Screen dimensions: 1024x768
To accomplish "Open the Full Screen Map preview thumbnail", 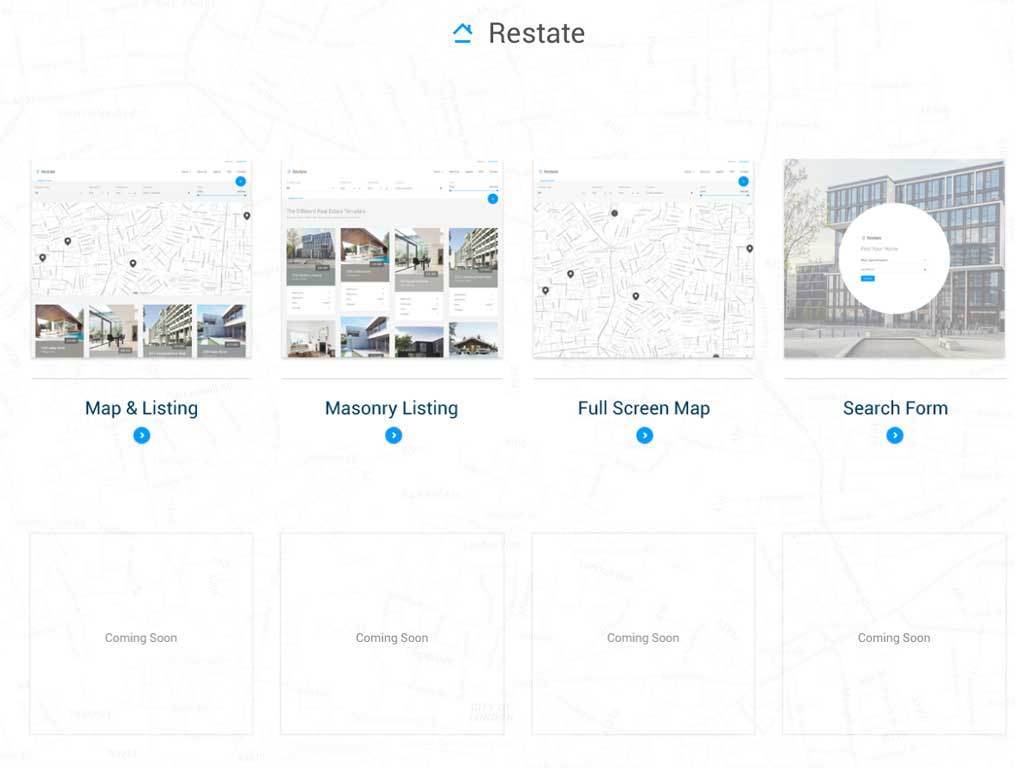I will [x=643, y=258].
